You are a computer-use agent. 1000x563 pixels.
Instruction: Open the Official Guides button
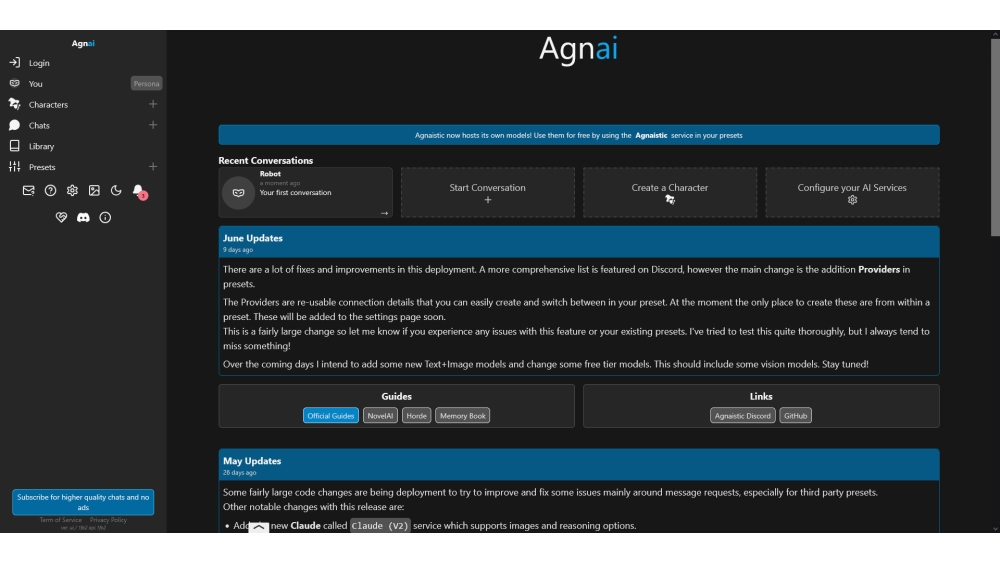coord(330,416)
